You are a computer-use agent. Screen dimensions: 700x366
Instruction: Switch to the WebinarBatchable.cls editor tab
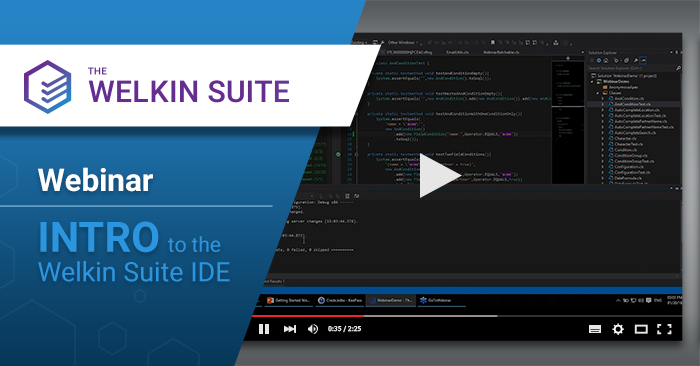(x=501, y=52)
